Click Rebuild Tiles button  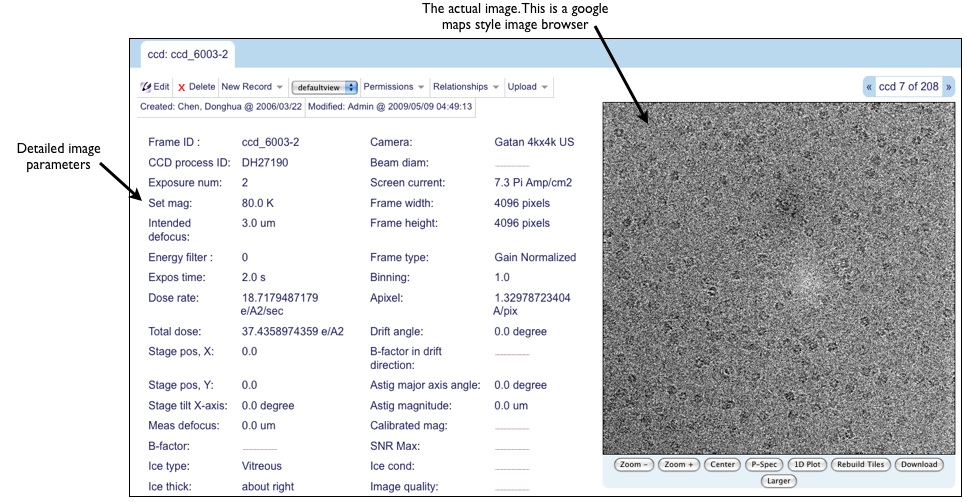860,464
